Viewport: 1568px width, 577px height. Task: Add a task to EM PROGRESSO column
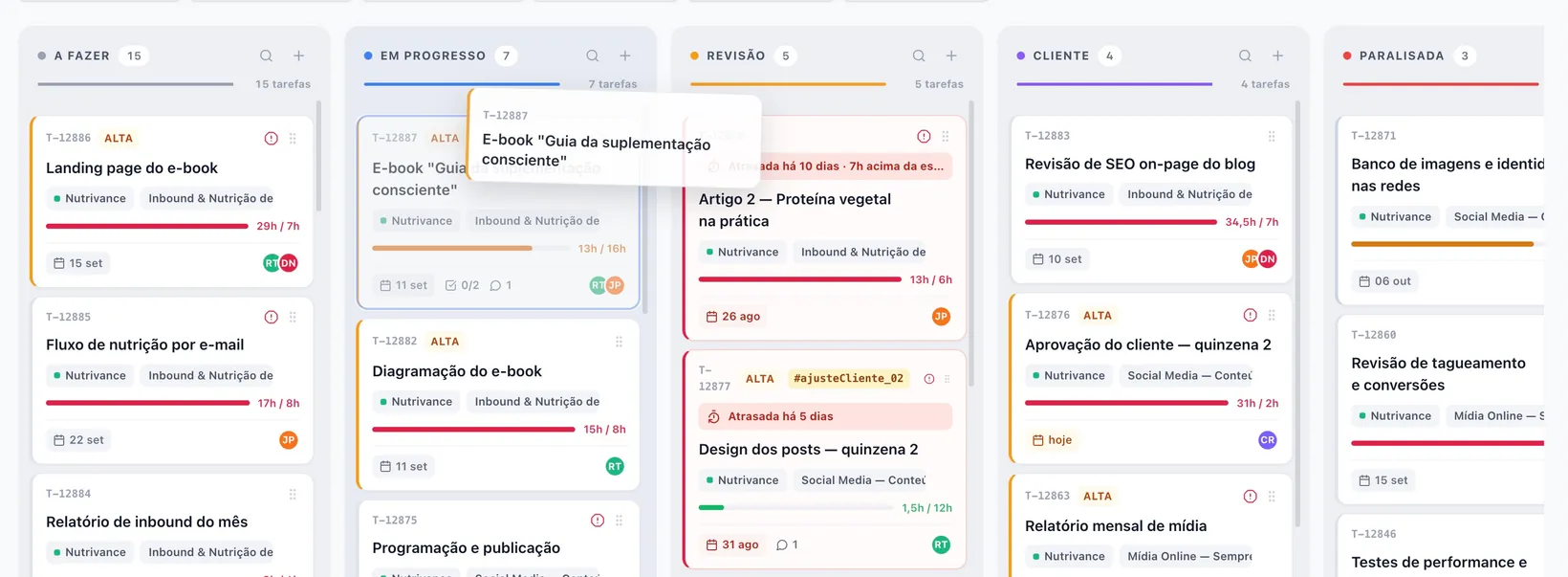tap(625, 55)
